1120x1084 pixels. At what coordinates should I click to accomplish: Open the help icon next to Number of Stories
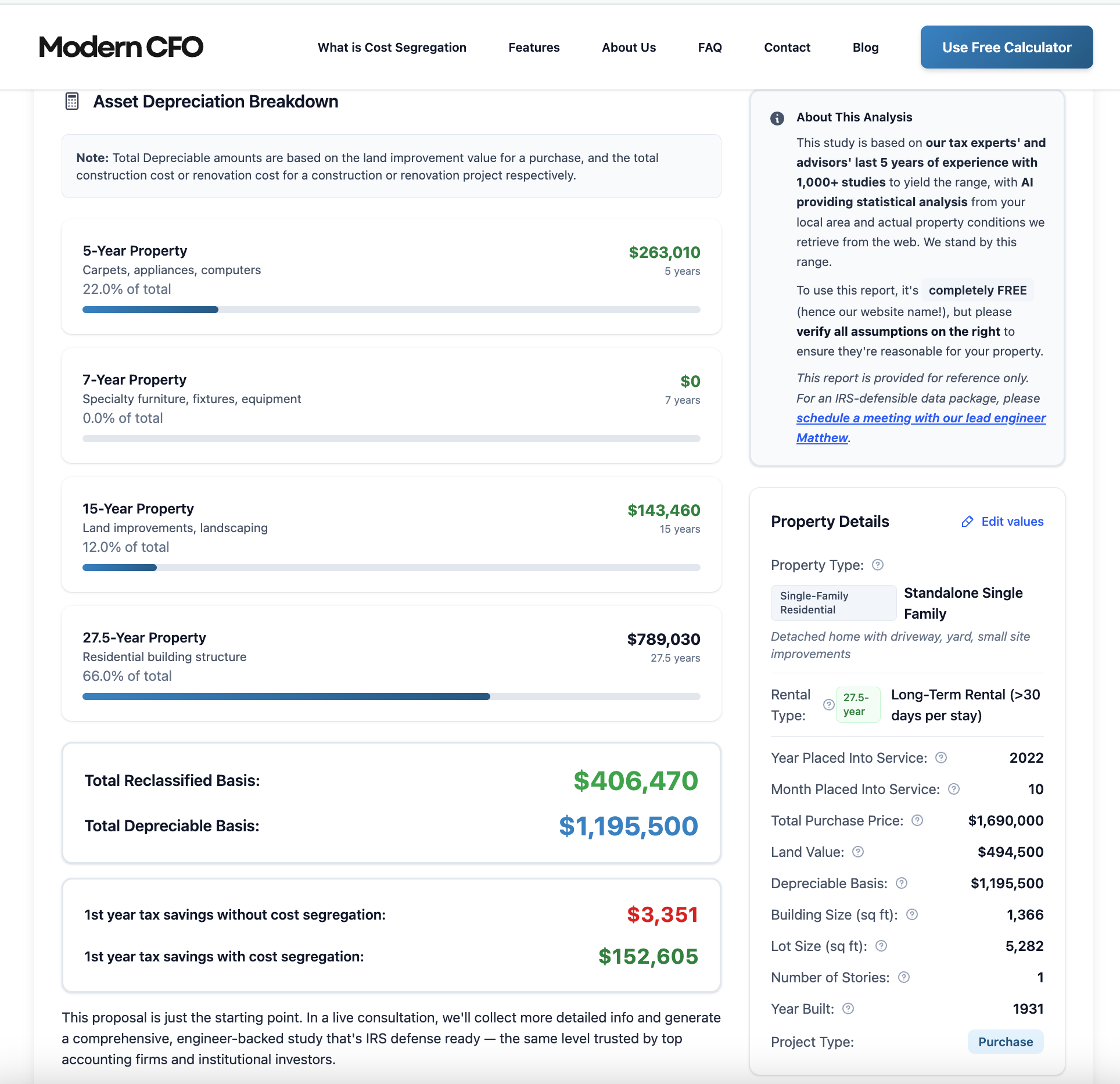904,977
